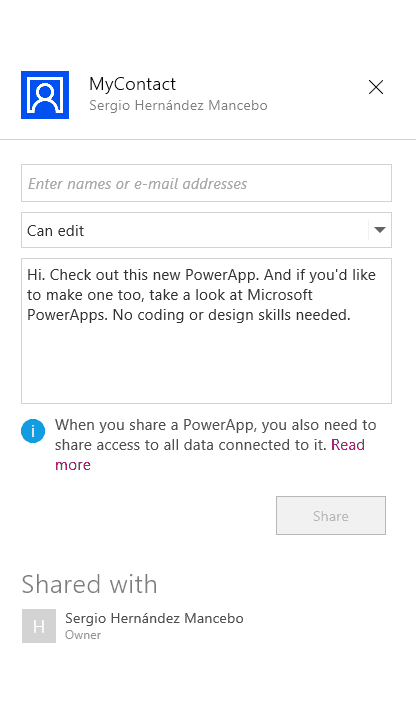Screen dimensions: 416x717
Task: Click the word 'more' in the link
Action: [73, 465]
